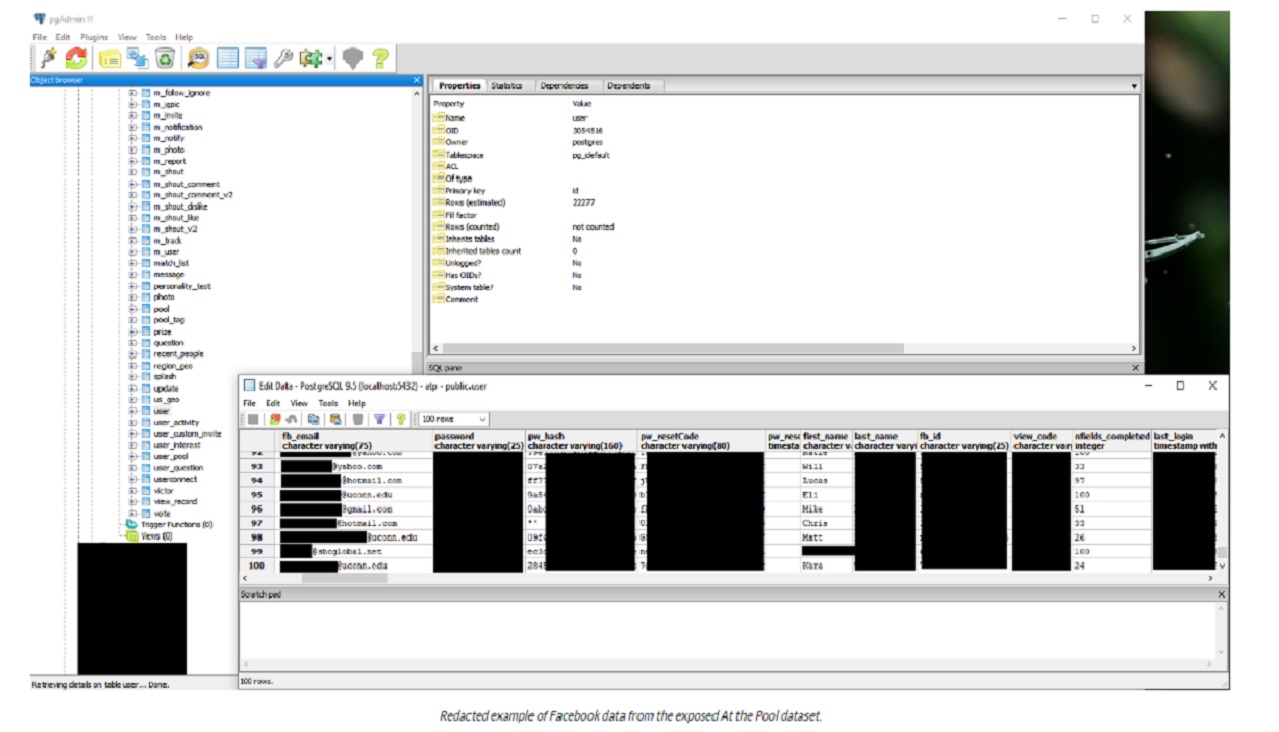Viewport: 1279px width, 732px height.
Task: Open the Plugins menu in pgAdmin
Action: (x=94, y=37)
